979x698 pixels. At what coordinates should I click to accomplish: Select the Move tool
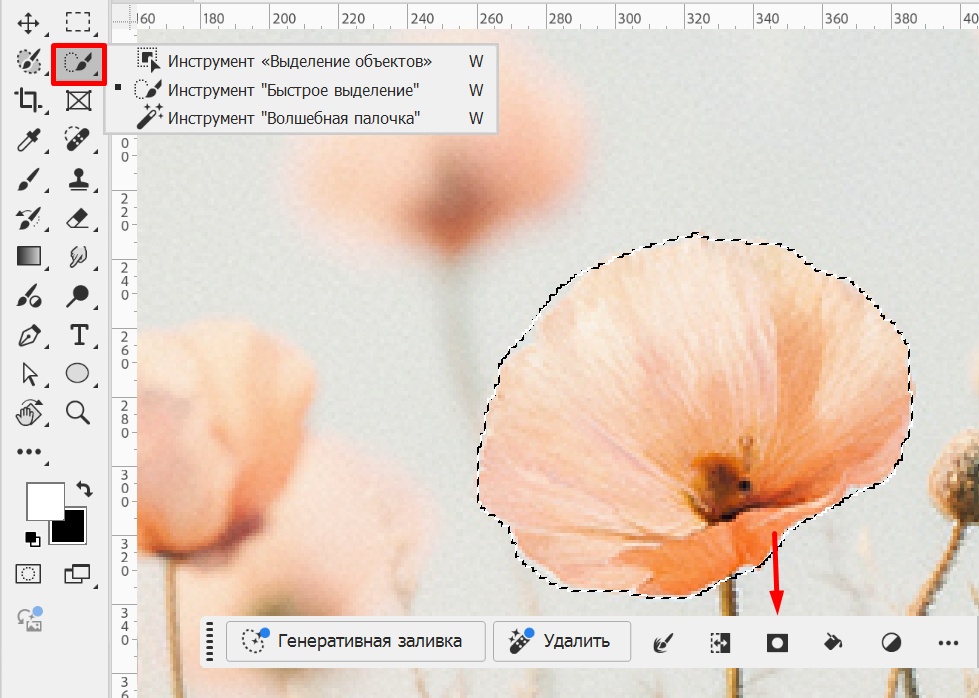28,22
